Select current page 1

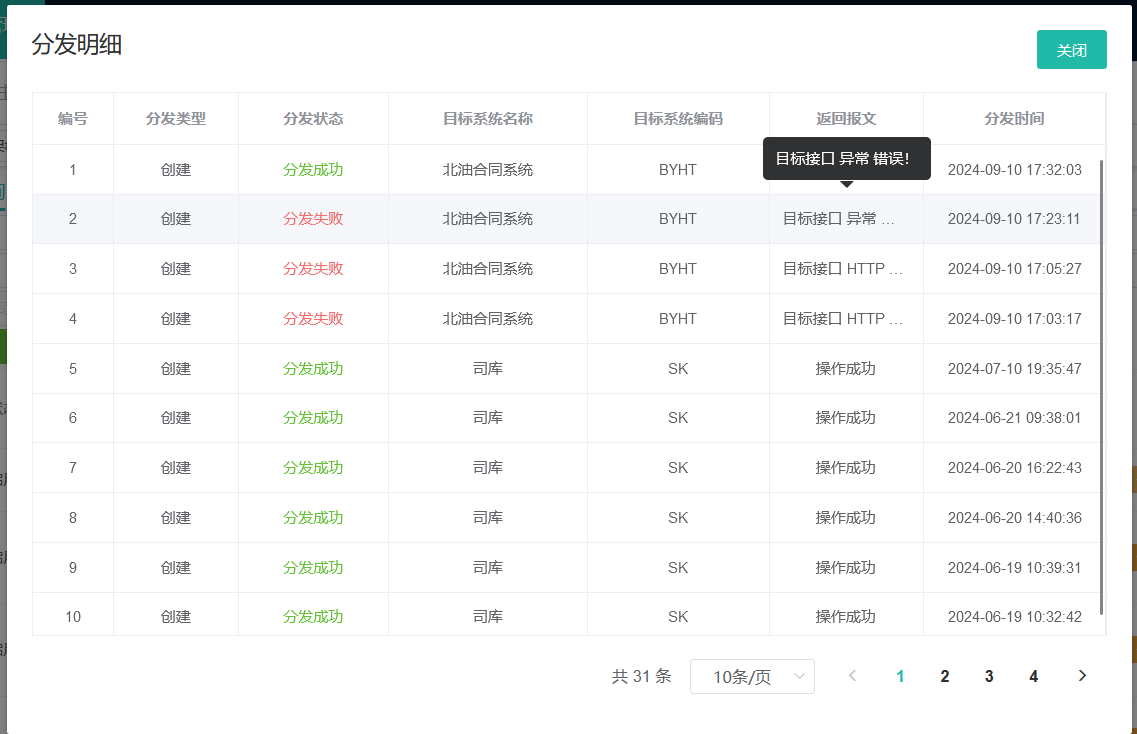900,677
